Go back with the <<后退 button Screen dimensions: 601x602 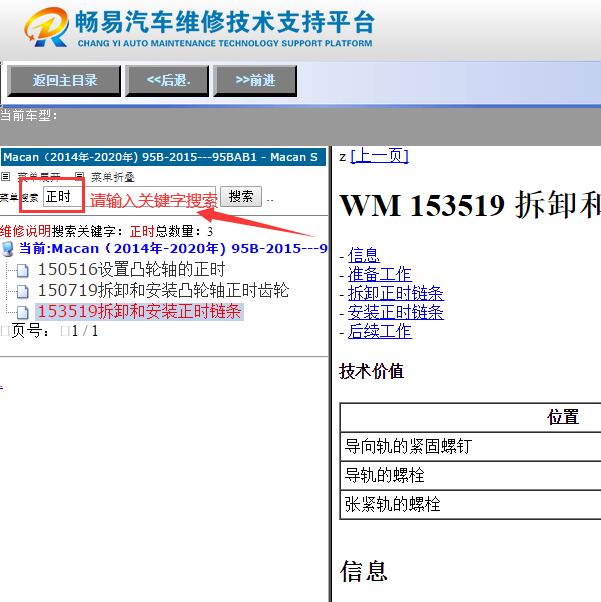[167, 81]
